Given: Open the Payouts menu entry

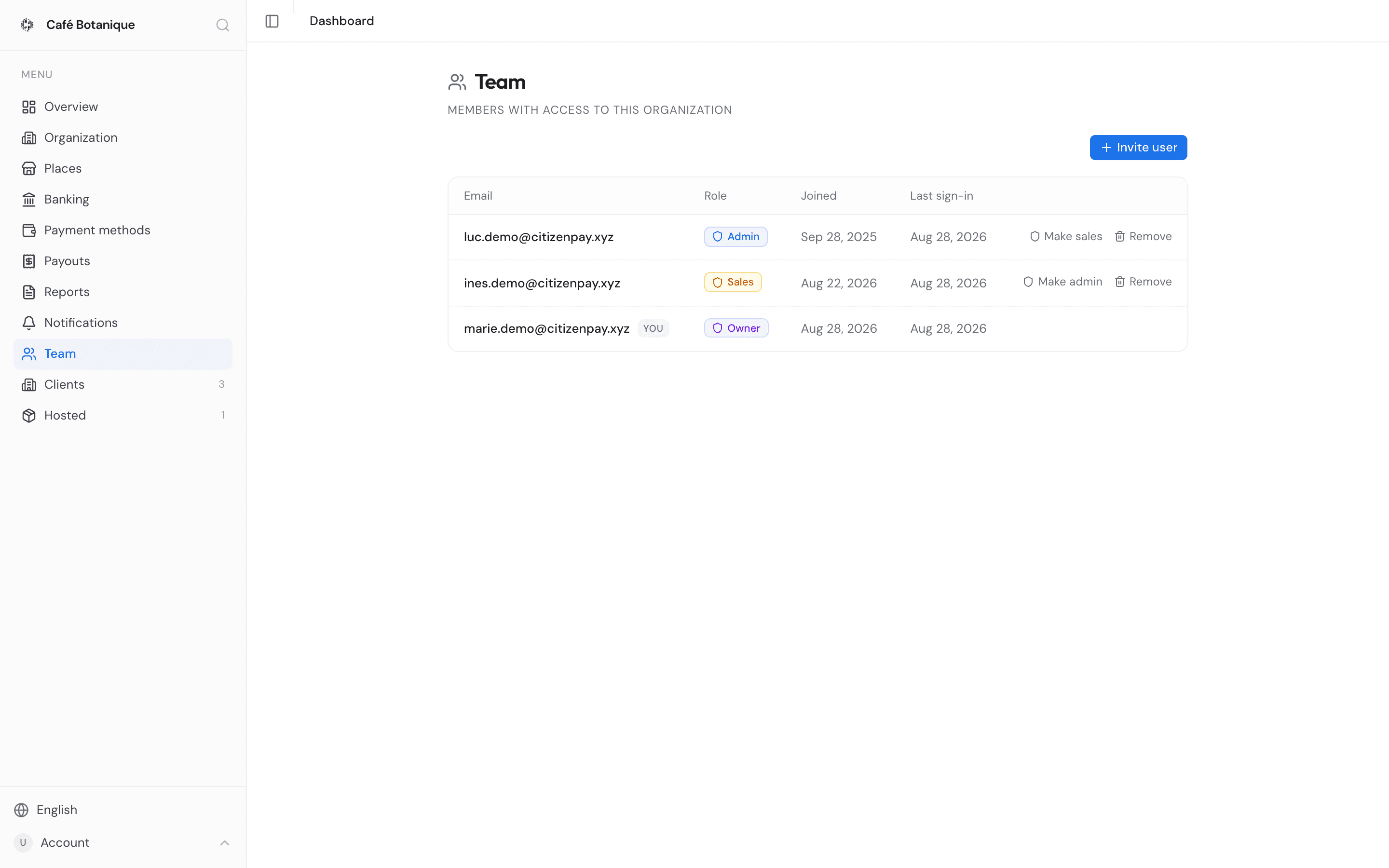Looking at the screenshot, I should [x=123, y=261].
